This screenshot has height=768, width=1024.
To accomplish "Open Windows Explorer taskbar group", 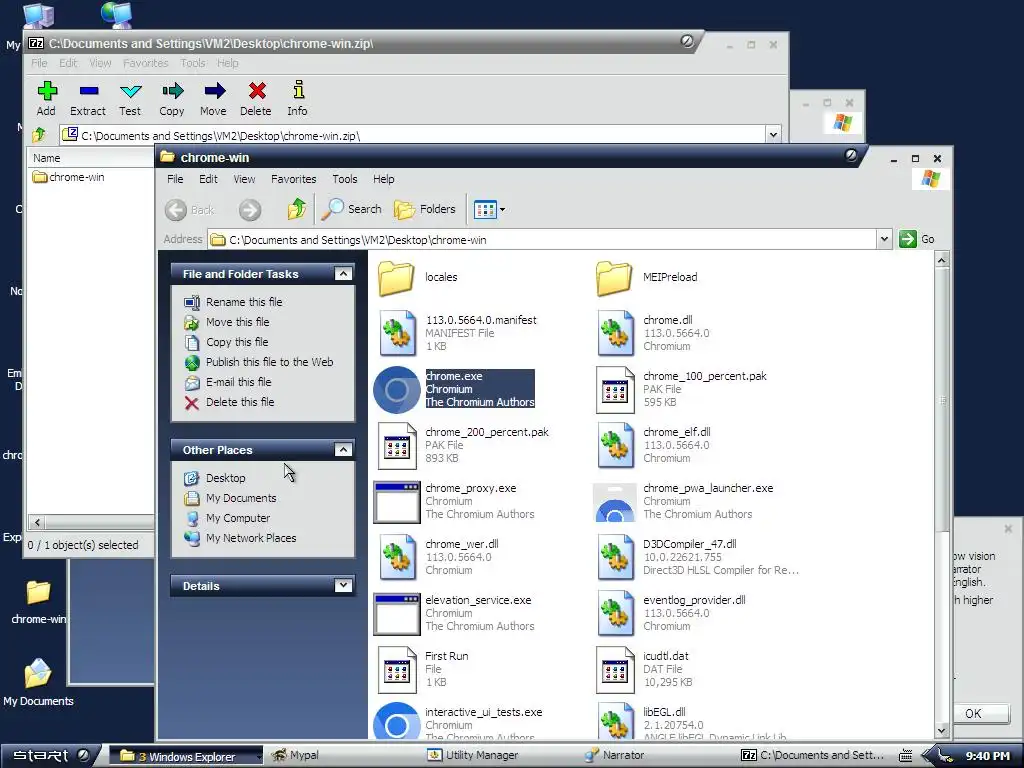I will pyautogui.click(x=186, y=756).
